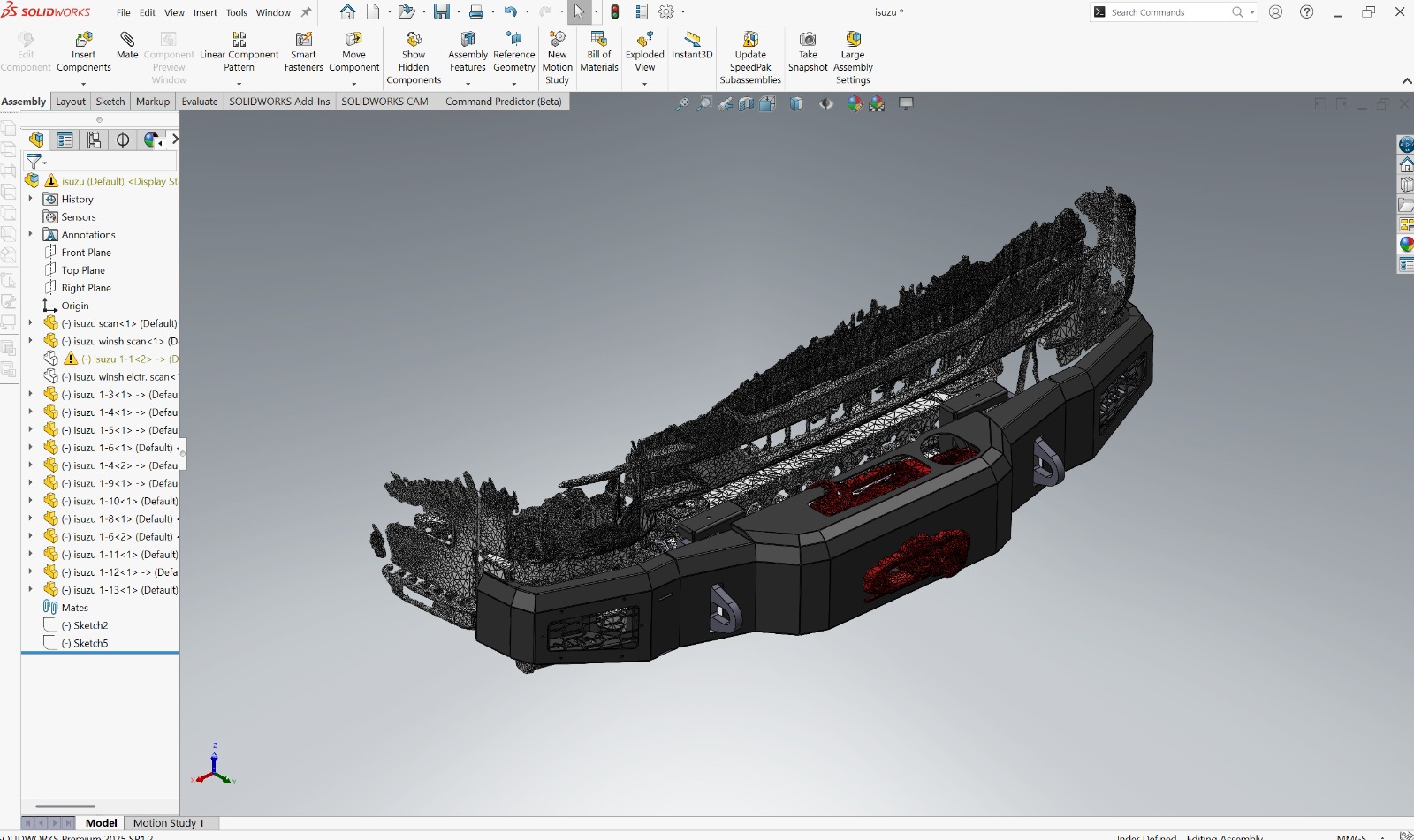
Task: Print the document via printer icon
Action: [475, 12]
